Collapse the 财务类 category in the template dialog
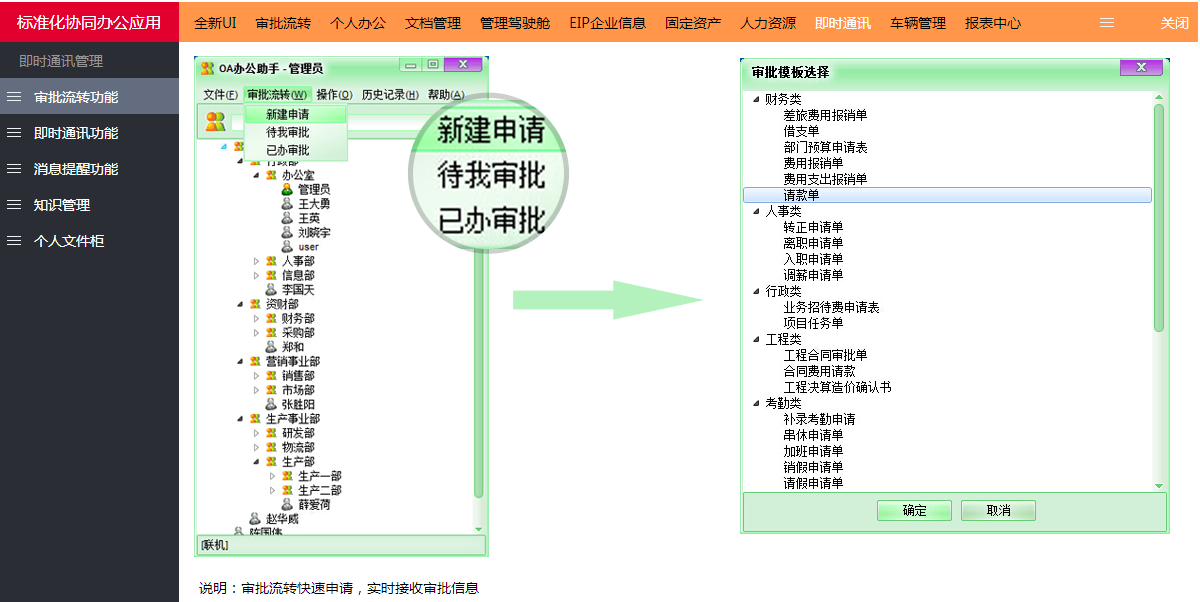This screenshot has width=1200, height=602. pyautogui.click(x=758, y=98)
